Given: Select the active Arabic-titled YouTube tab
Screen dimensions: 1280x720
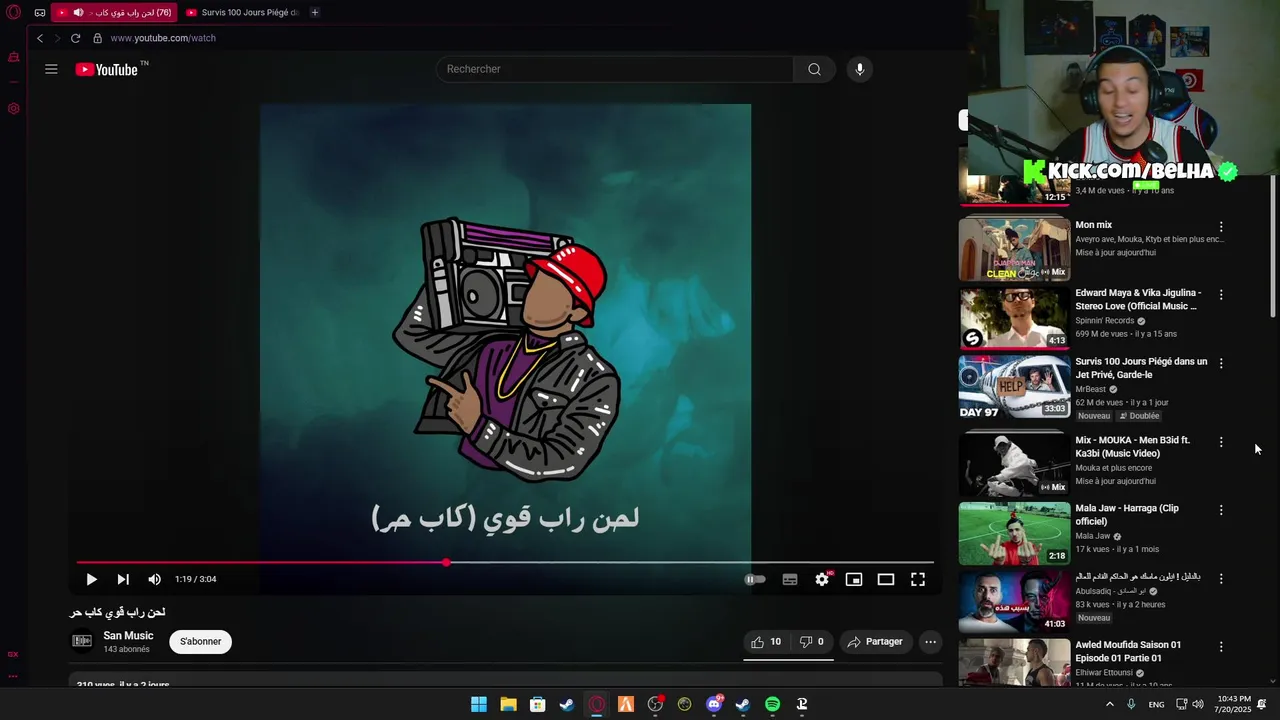Looking at the screenshot, I should click(114, 13).
